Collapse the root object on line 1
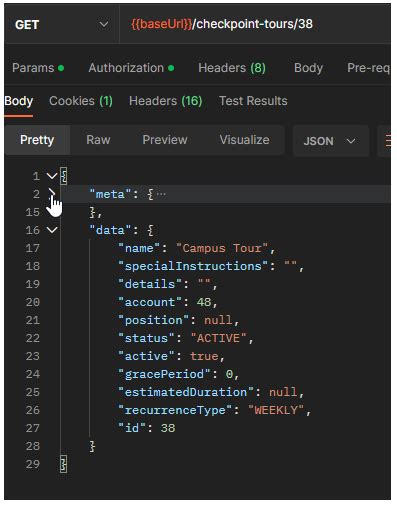Viewport: 397px width, 505px height. [x=52, y=176]
